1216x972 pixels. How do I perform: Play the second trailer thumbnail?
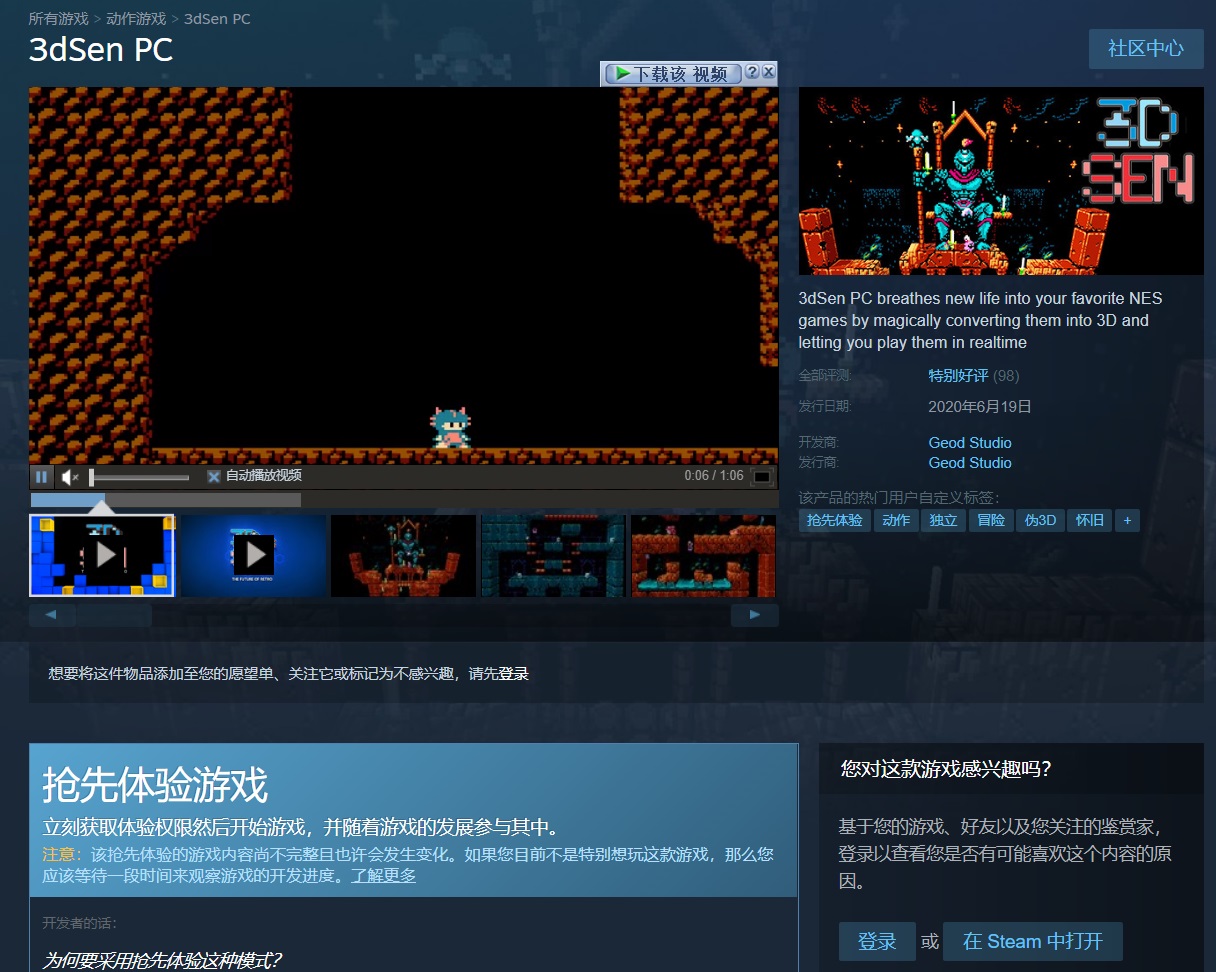pos(253,556)
